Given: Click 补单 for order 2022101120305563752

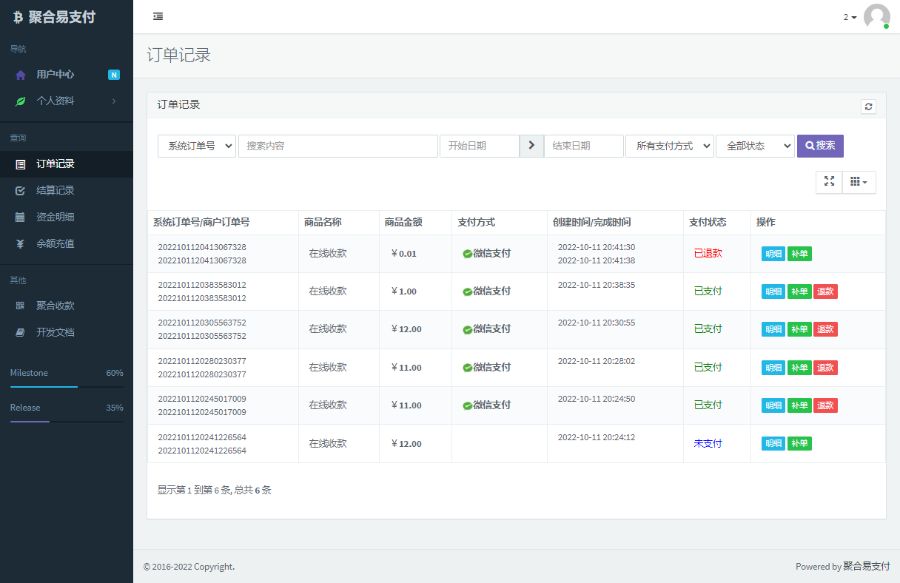Looking at the screenshot, I should point(800,329).
